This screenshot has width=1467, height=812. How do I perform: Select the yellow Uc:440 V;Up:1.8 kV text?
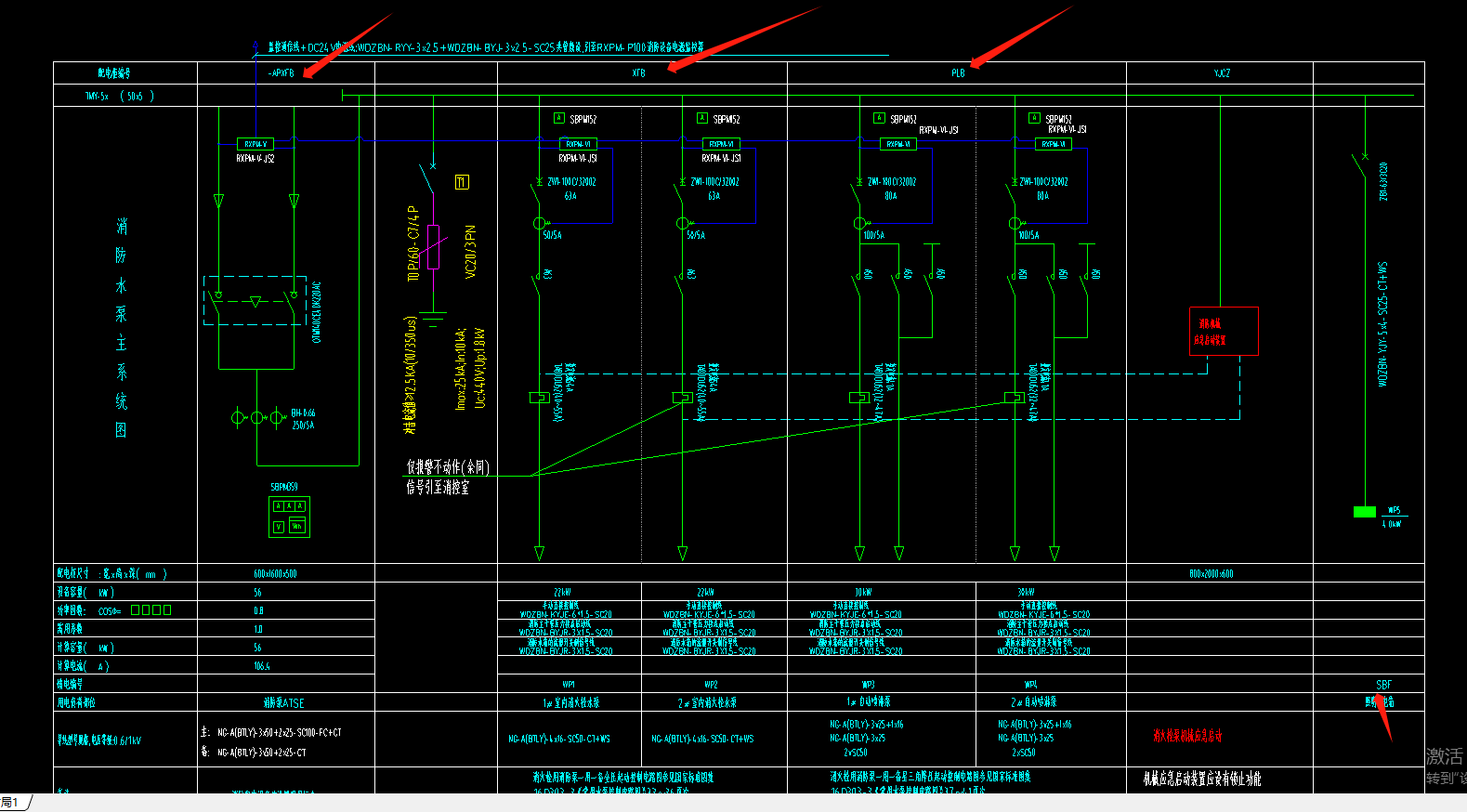coord(480,368)
